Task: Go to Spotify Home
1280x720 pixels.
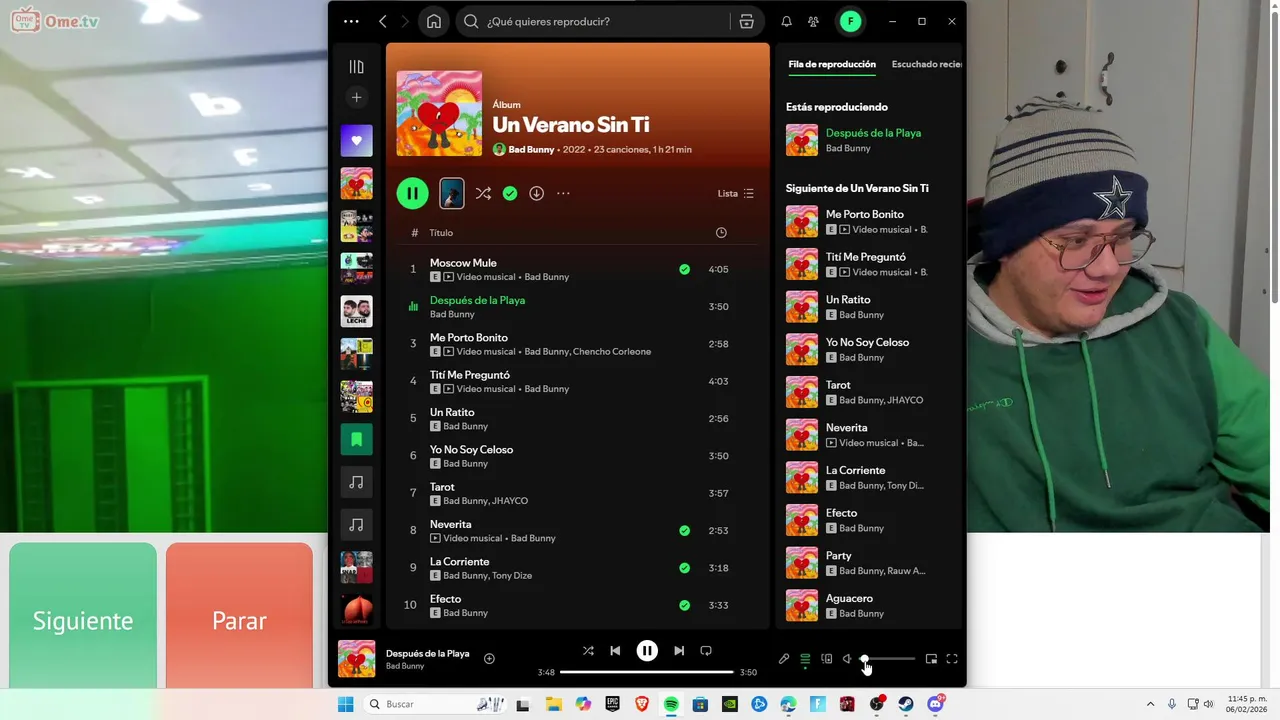Action: tap(433, 21)
